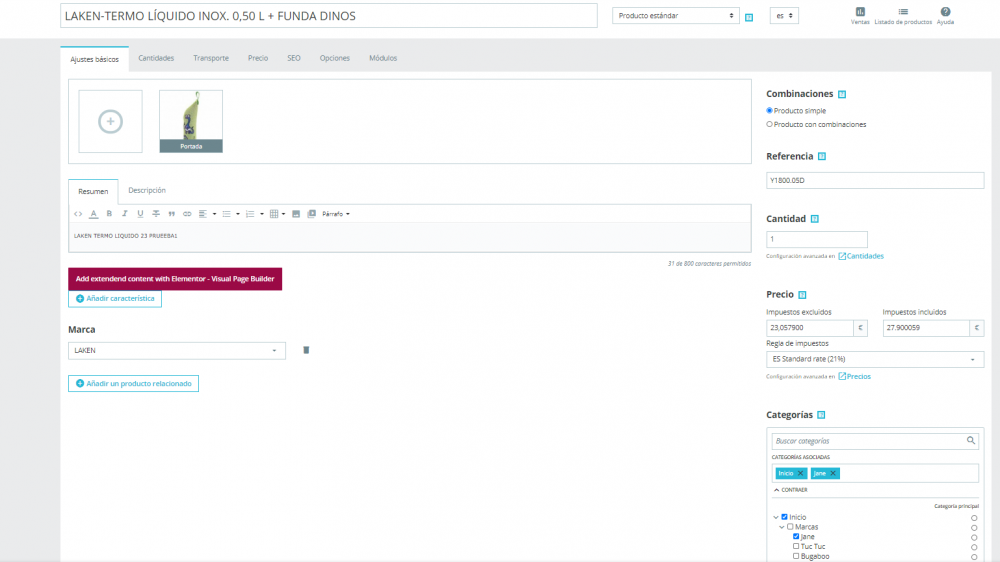Collapse the Inicio tree node chevron
Screen dimensions: 1000x562
(776, 517)
